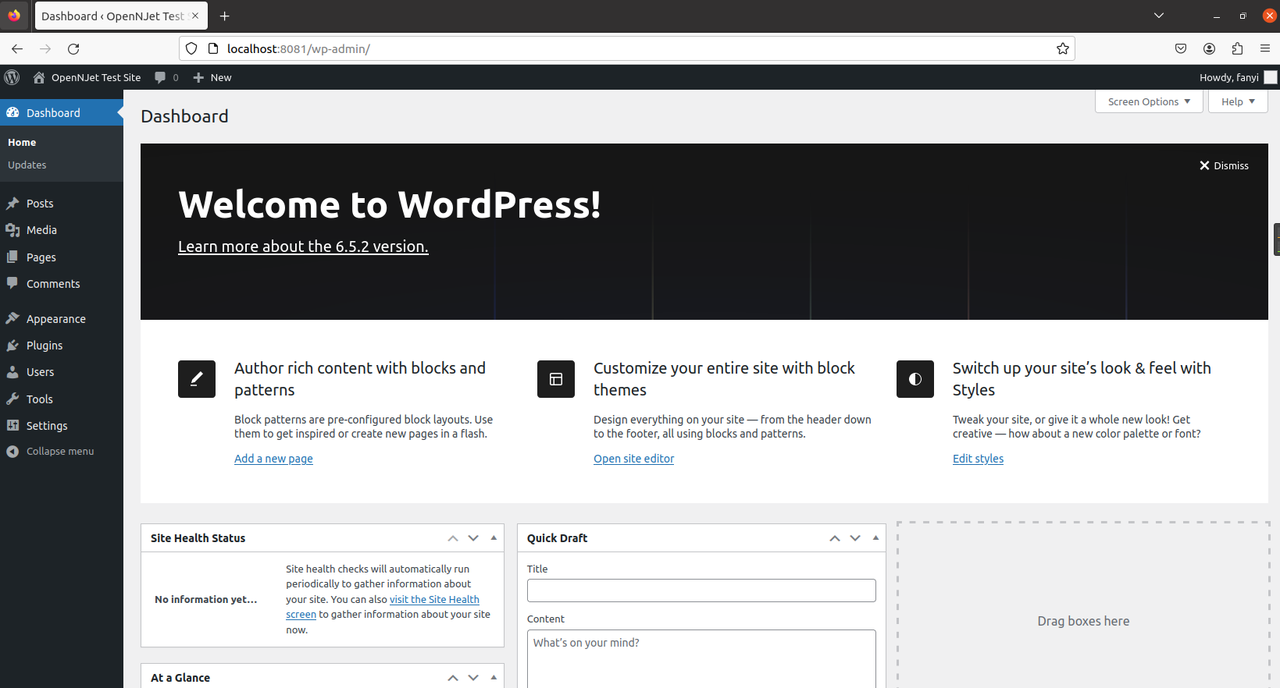Move At a Glance box up
This screenshot has height=688, width=1280.
(453, 678)
